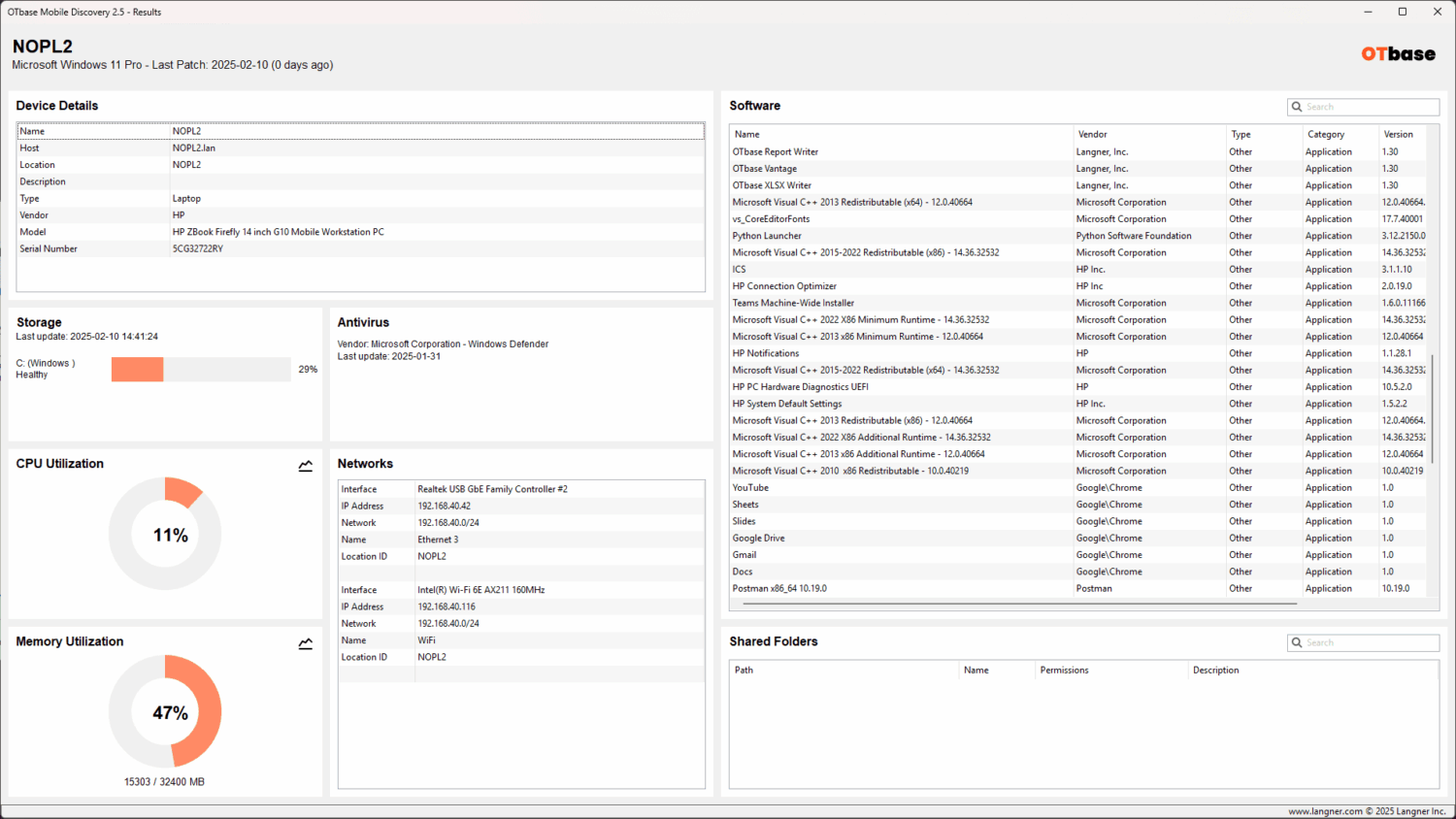
Task: Open the www.langner.com link
Action: click(1324, 809)
